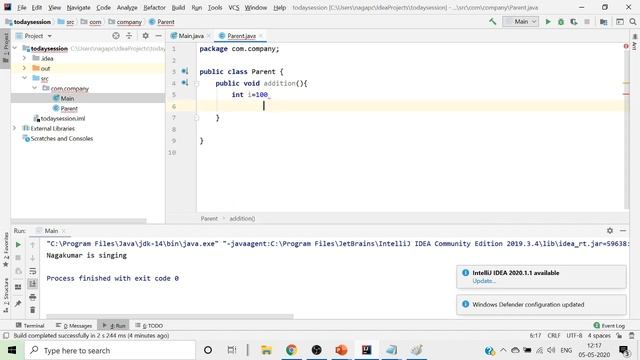Open the Messages tool window
The height and width of the screenshot is (360, 640).
click(74, 325)
